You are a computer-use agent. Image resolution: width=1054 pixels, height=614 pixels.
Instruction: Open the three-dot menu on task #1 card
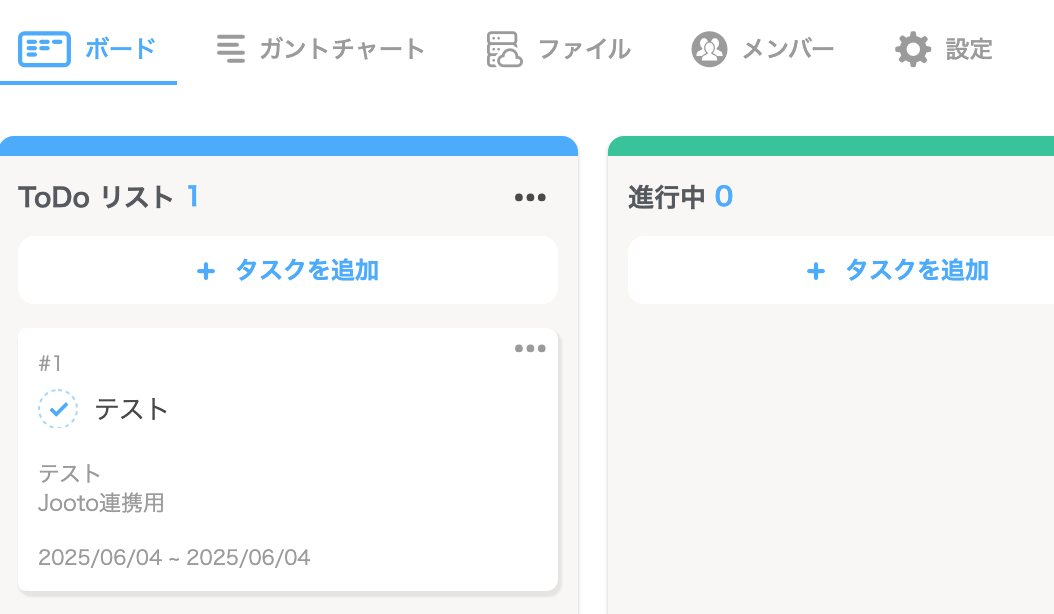click(x=530, y=348)
